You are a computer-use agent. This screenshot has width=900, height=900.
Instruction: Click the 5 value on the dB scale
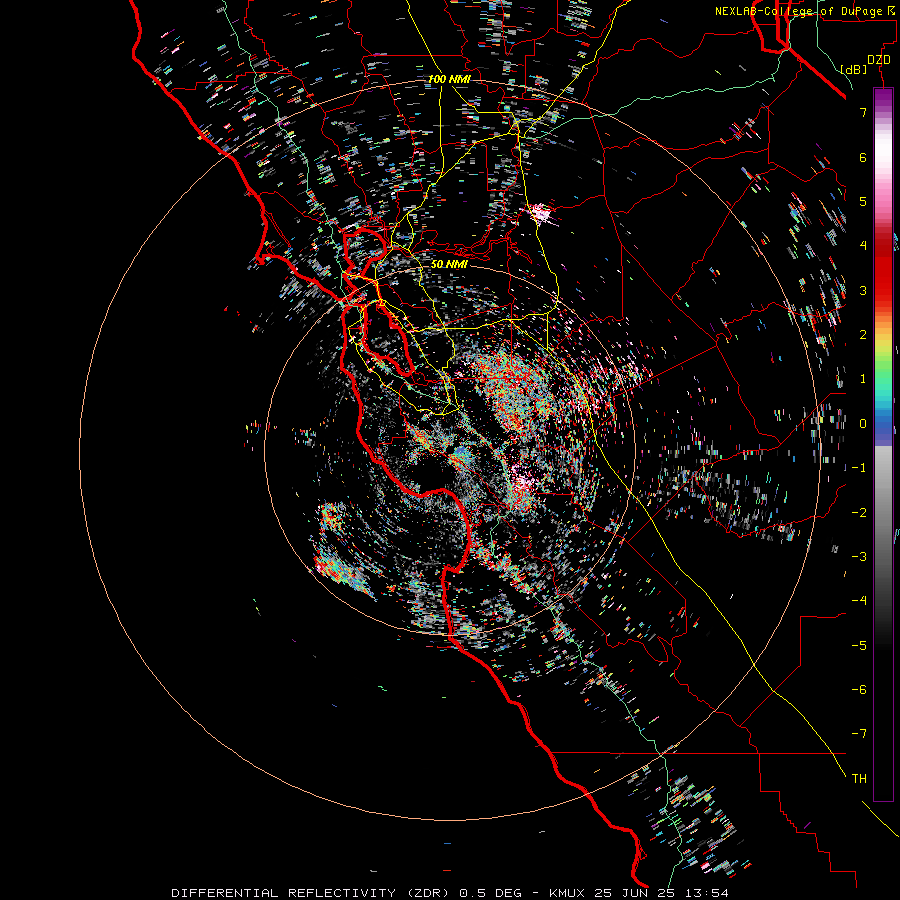[863, 201]
